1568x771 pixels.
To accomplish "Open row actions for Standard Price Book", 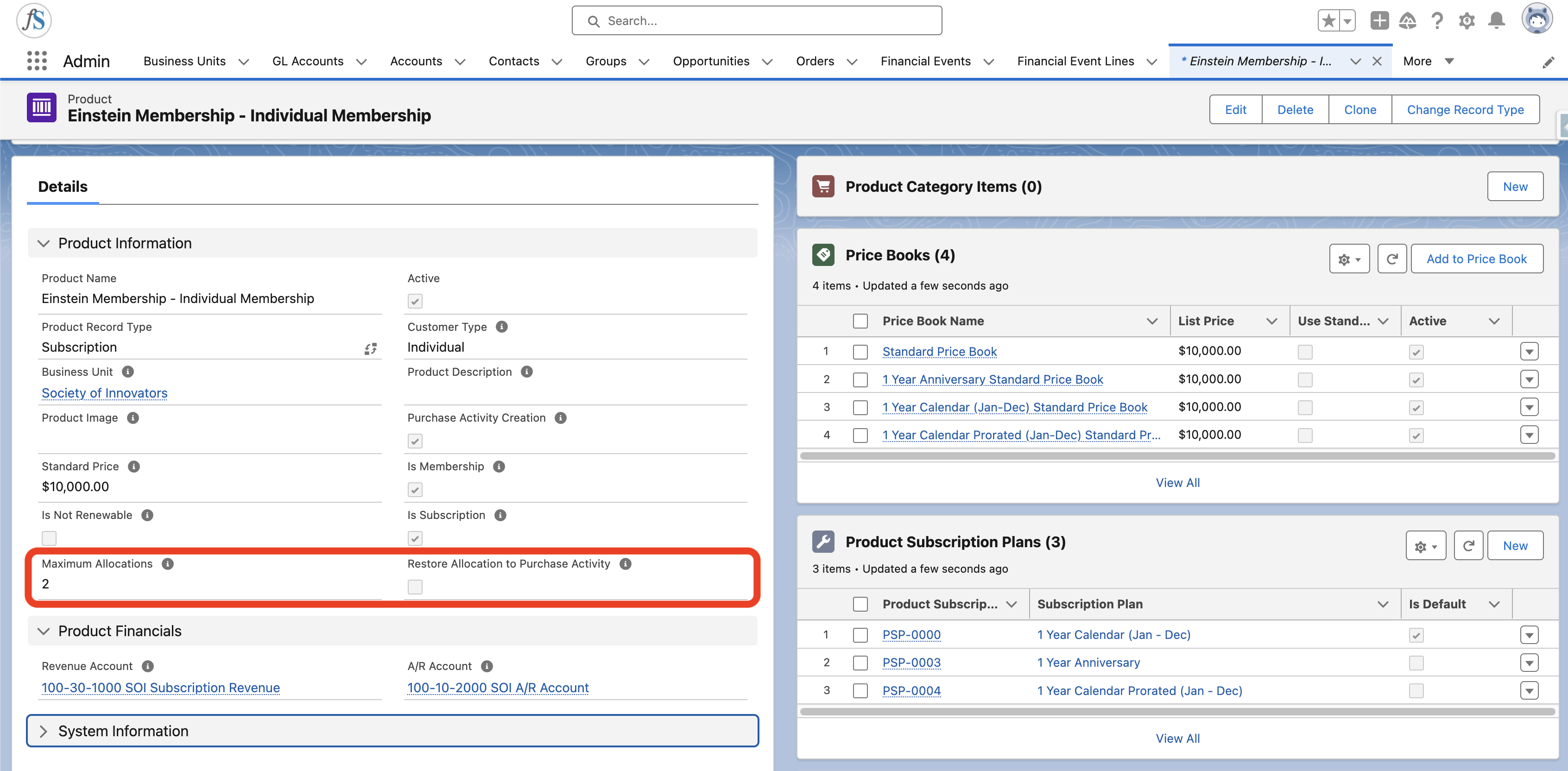I will click(x=1529, y=352).
